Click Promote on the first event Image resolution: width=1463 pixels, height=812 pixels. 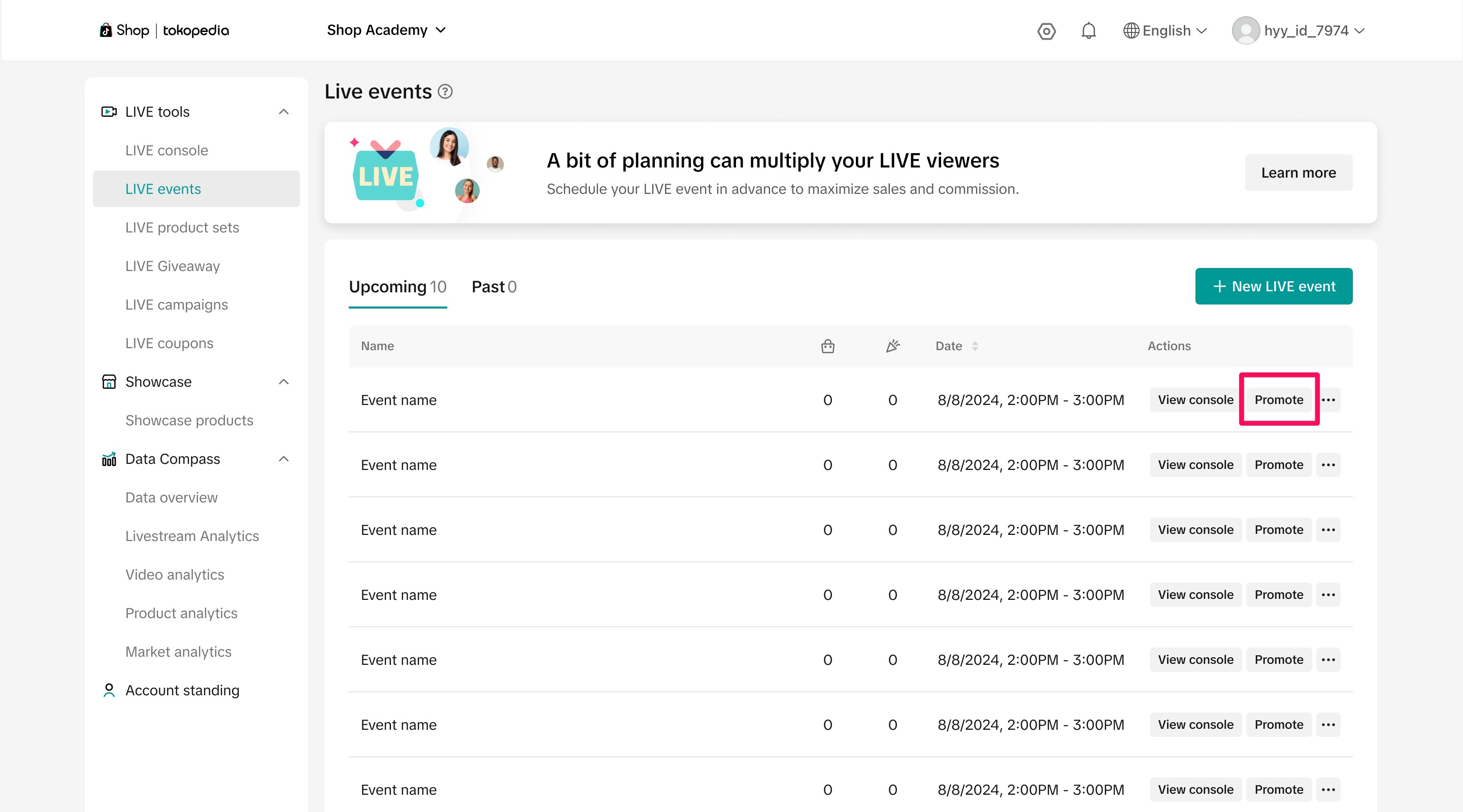point(1278,400)
